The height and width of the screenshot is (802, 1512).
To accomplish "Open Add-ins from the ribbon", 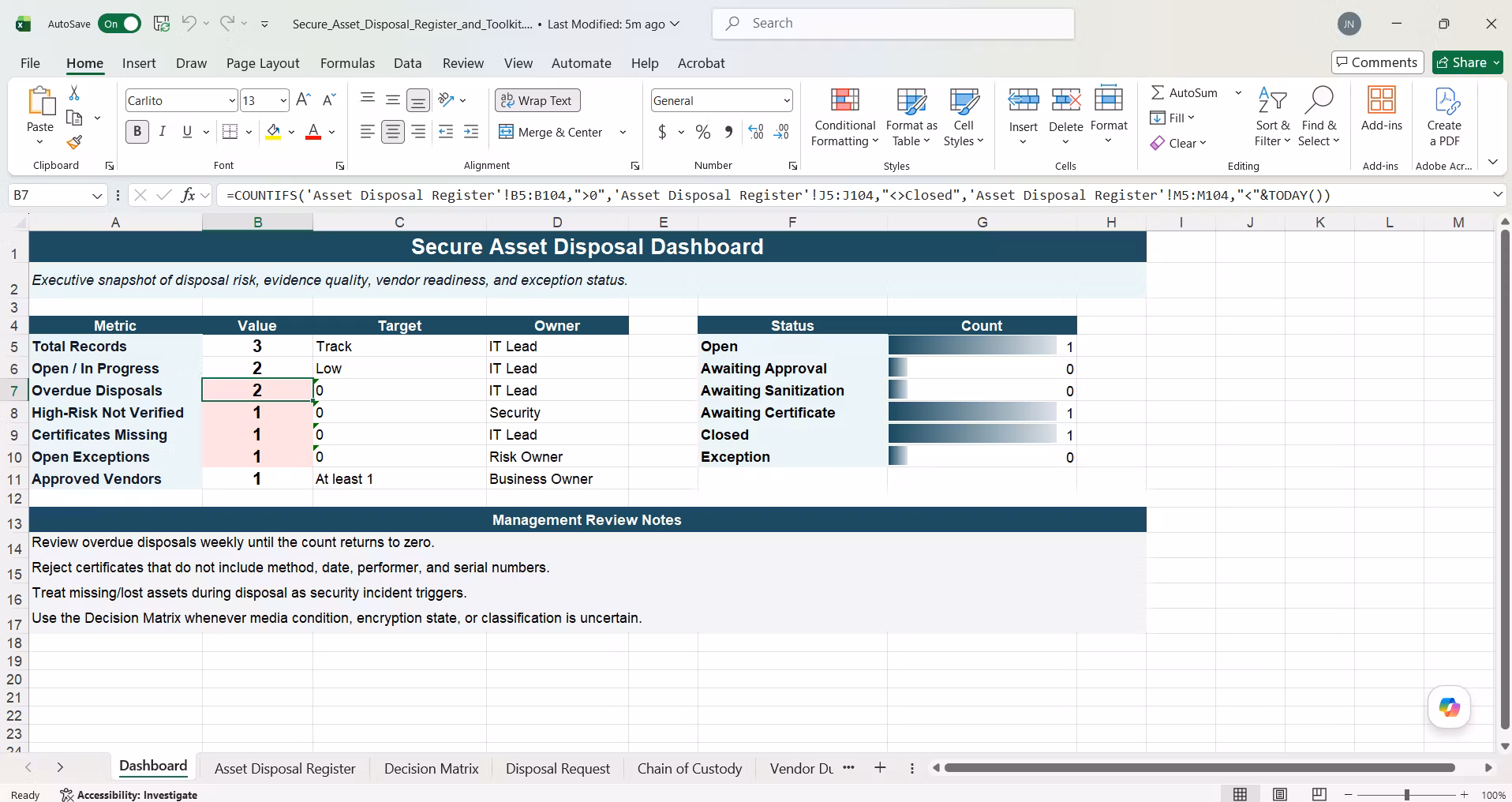I will [x=1381, y=109].
